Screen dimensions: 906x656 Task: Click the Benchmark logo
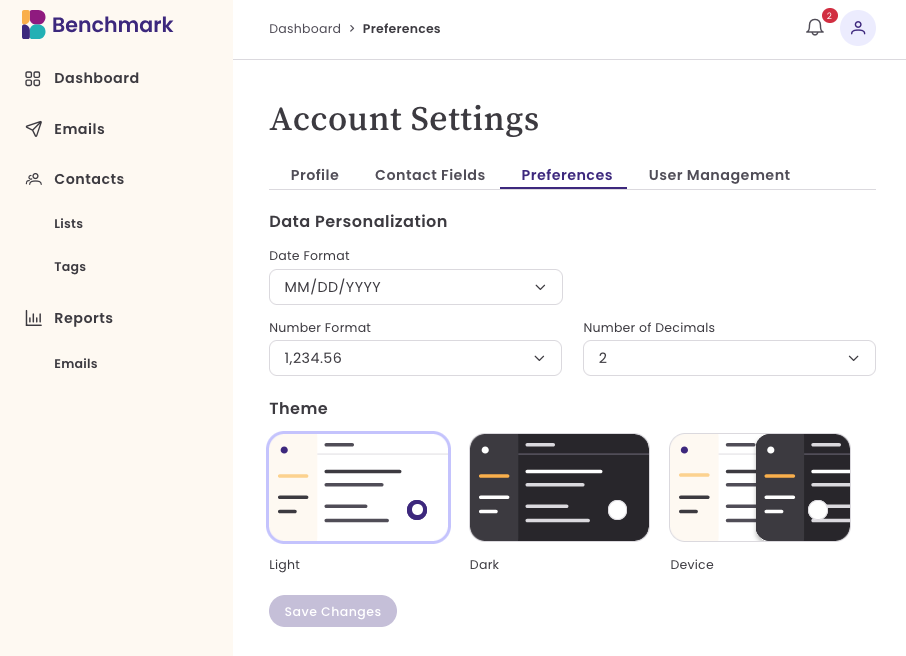click(x=97, y=25)
